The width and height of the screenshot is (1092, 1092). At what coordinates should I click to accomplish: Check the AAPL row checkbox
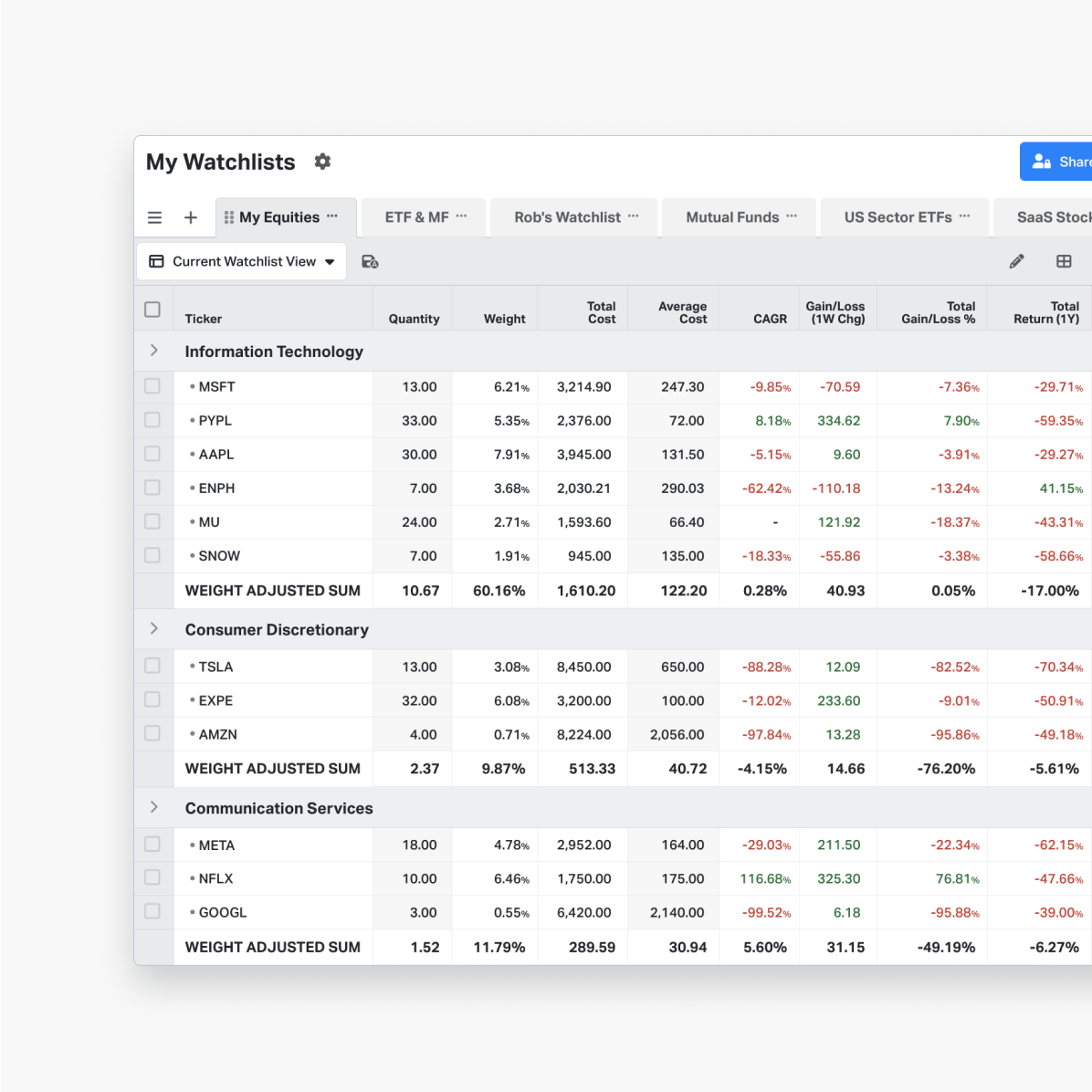click(x=152, y=454)
